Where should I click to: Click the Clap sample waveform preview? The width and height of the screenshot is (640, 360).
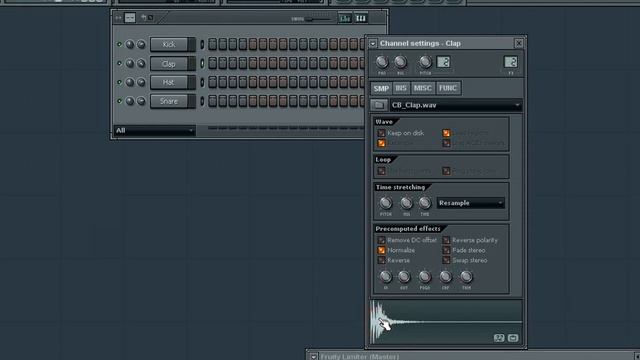pyautogui.click(x=446, y=322)
